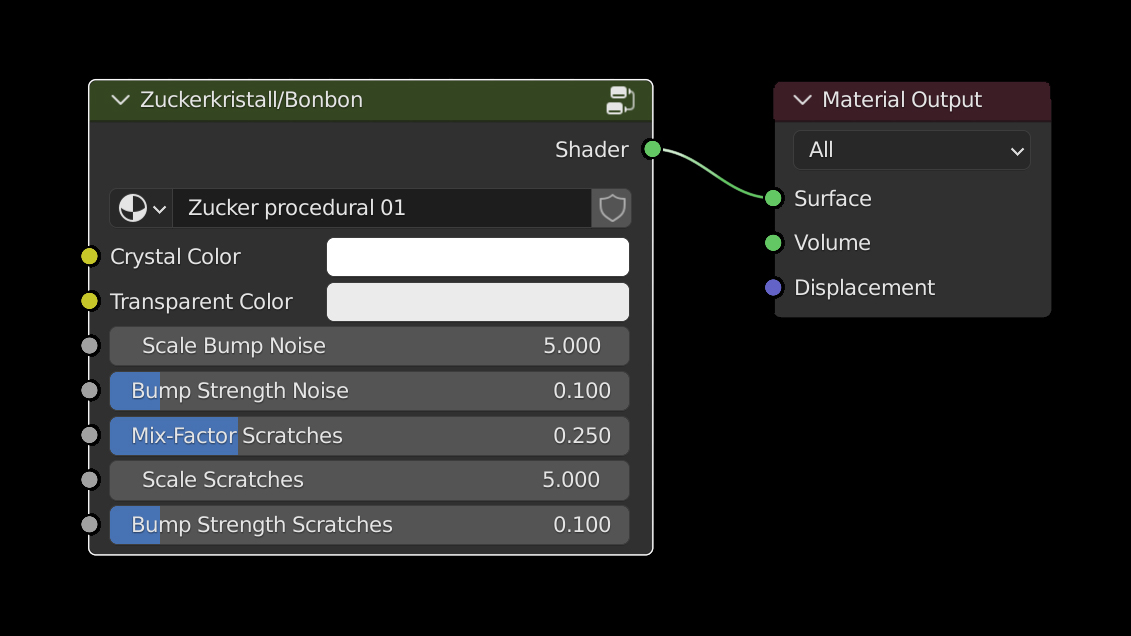1131x636 pixels.
Task: Open the node tree browse sphere icon
Action: click(141, 208)
